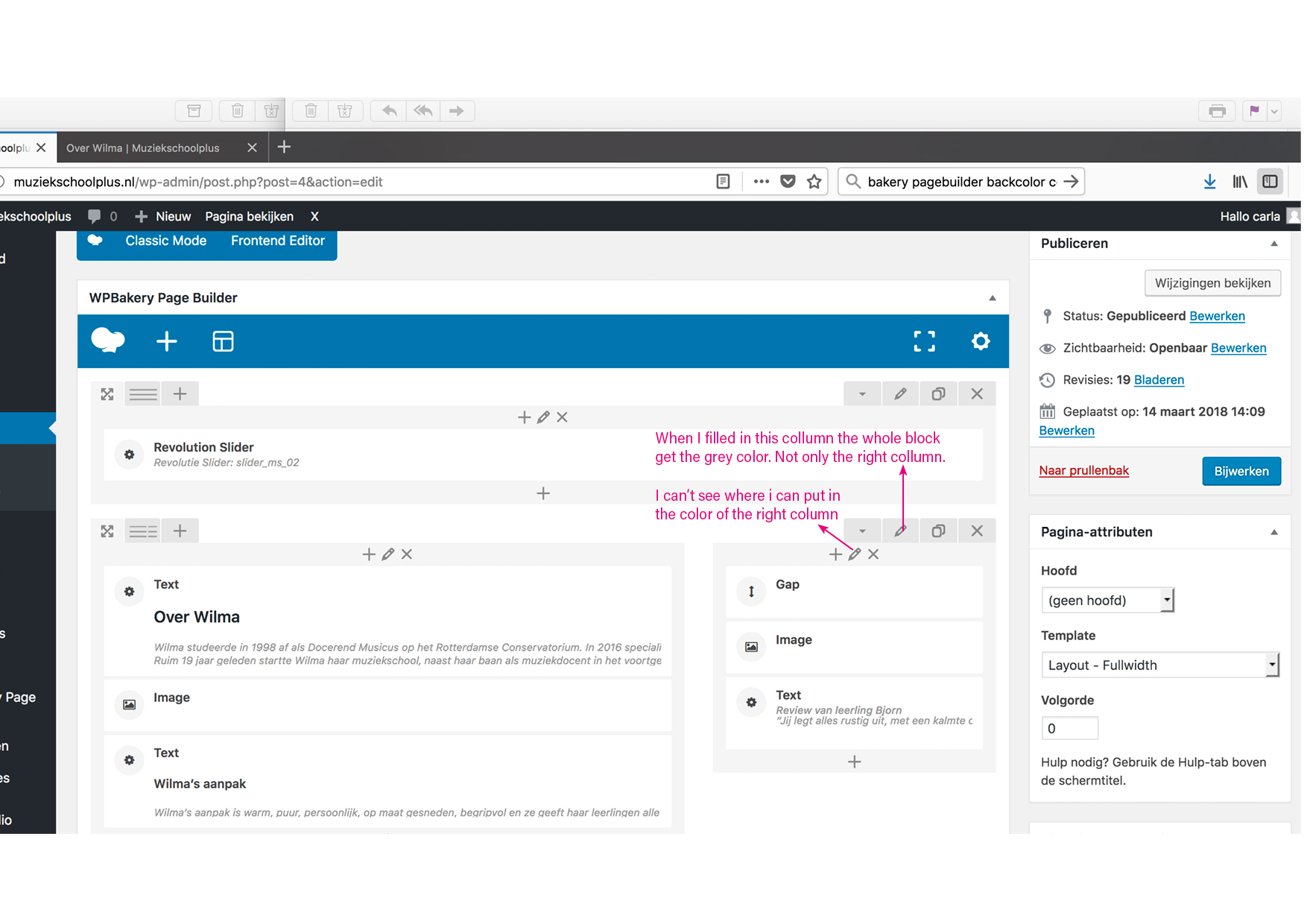Bookmark page with the star icon
Screen dimensions: 1307x924
814,182
